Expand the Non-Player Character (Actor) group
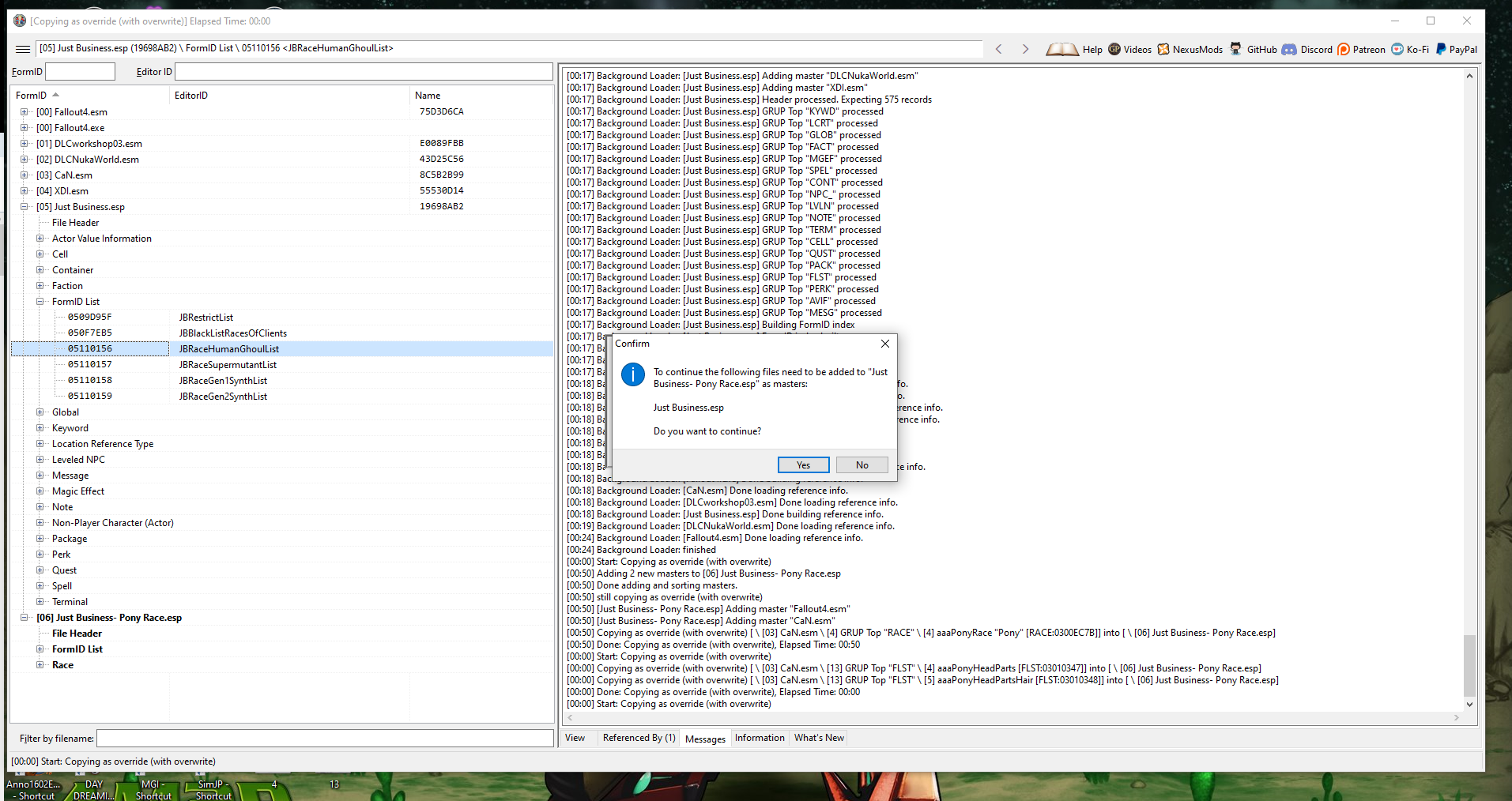The height and width of the screenshot is (801, 1512). (40, 523)
